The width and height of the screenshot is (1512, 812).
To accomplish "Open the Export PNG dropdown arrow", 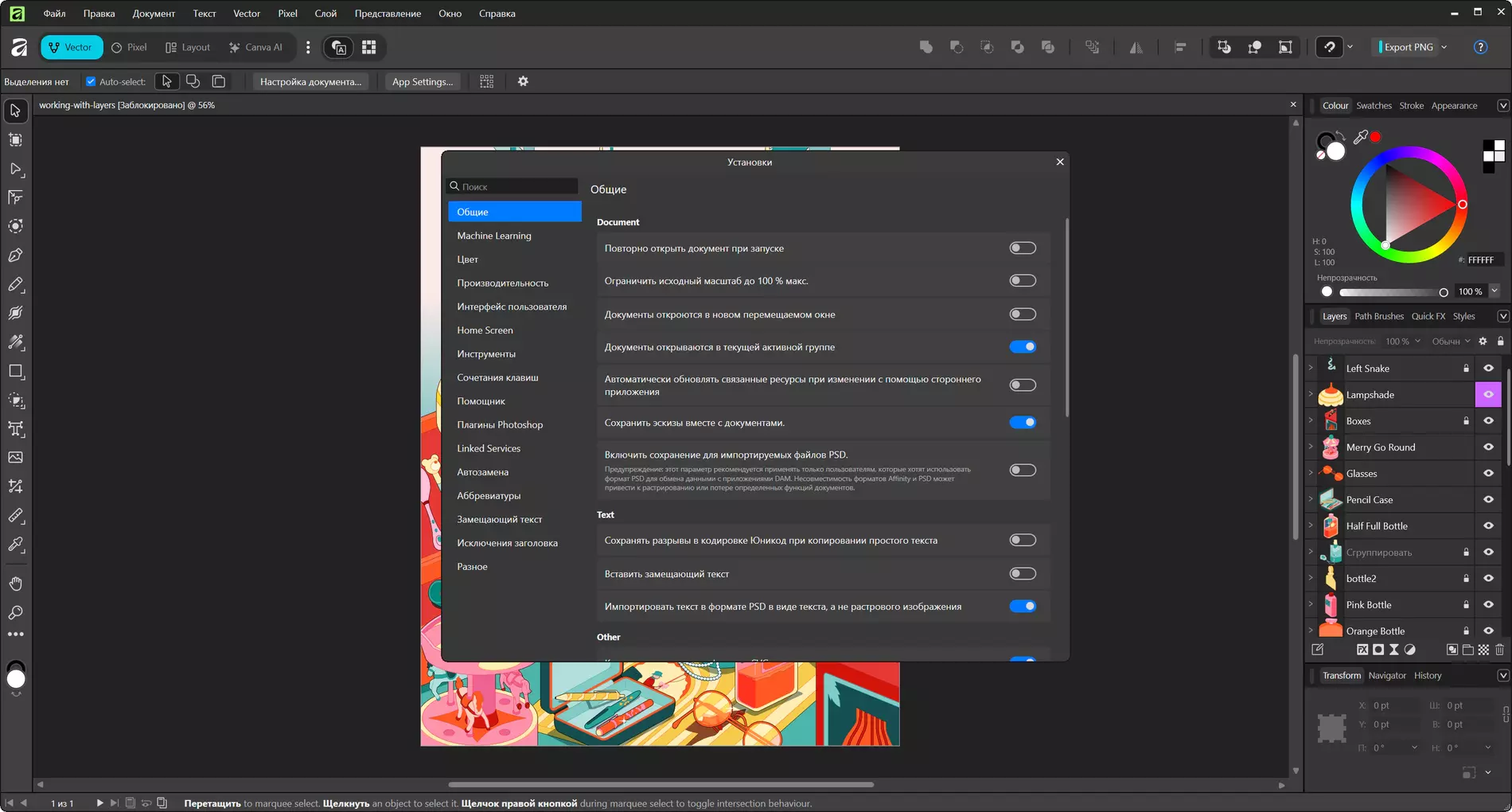I will [x=1444, y=47].
